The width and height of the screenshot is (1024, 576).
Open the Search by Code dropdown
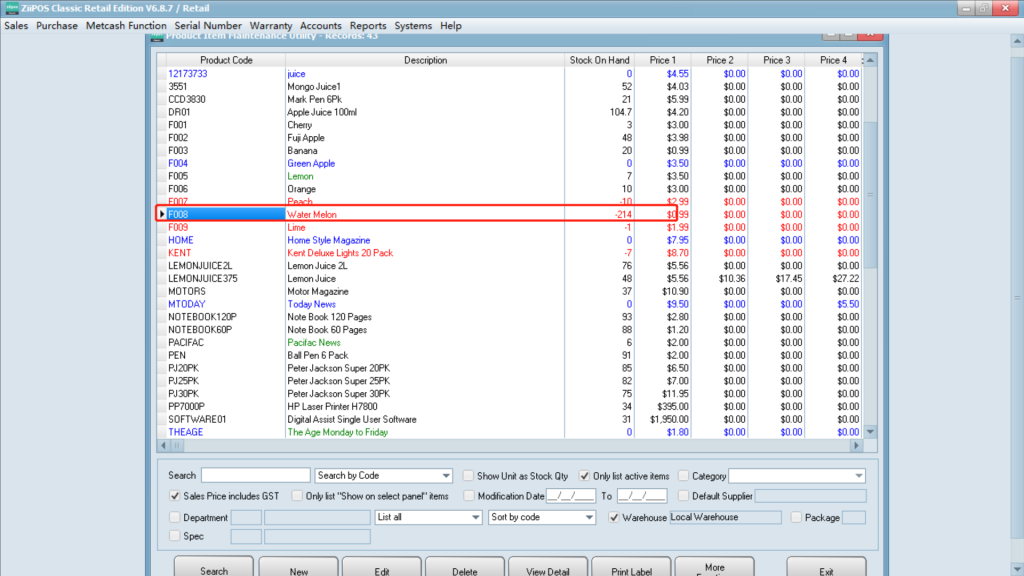pyautogui.click(x=446, y=476)
